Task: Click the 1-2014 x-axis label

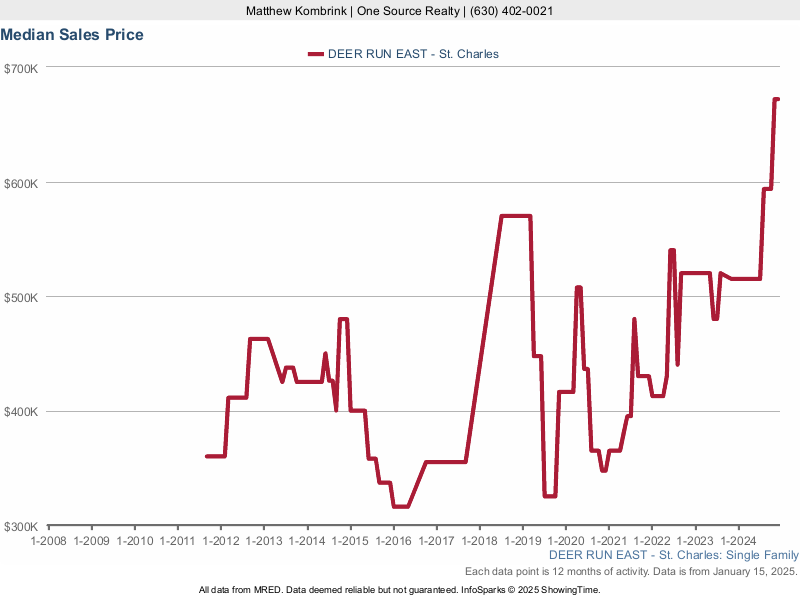Action: point(307,541)
